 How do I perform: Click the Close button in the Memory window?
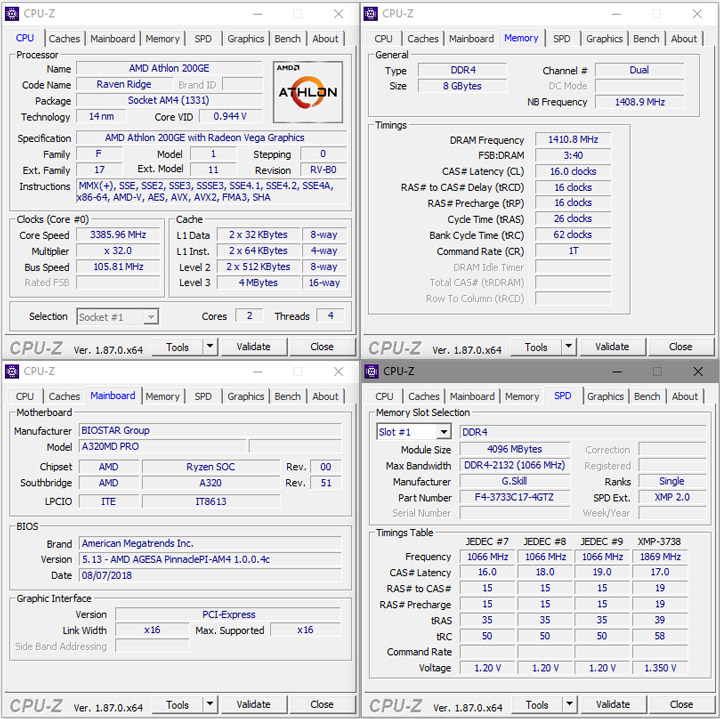(x=681, y=347)
